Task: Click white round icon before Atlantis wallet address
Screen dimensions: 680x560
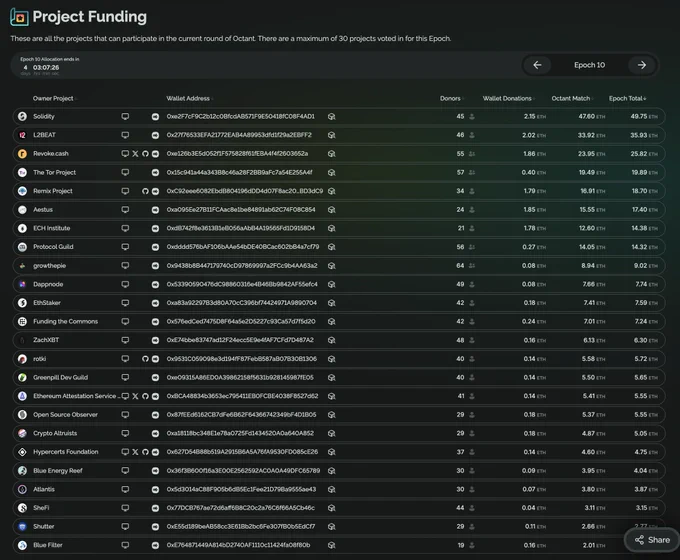Action: point(155,489)
